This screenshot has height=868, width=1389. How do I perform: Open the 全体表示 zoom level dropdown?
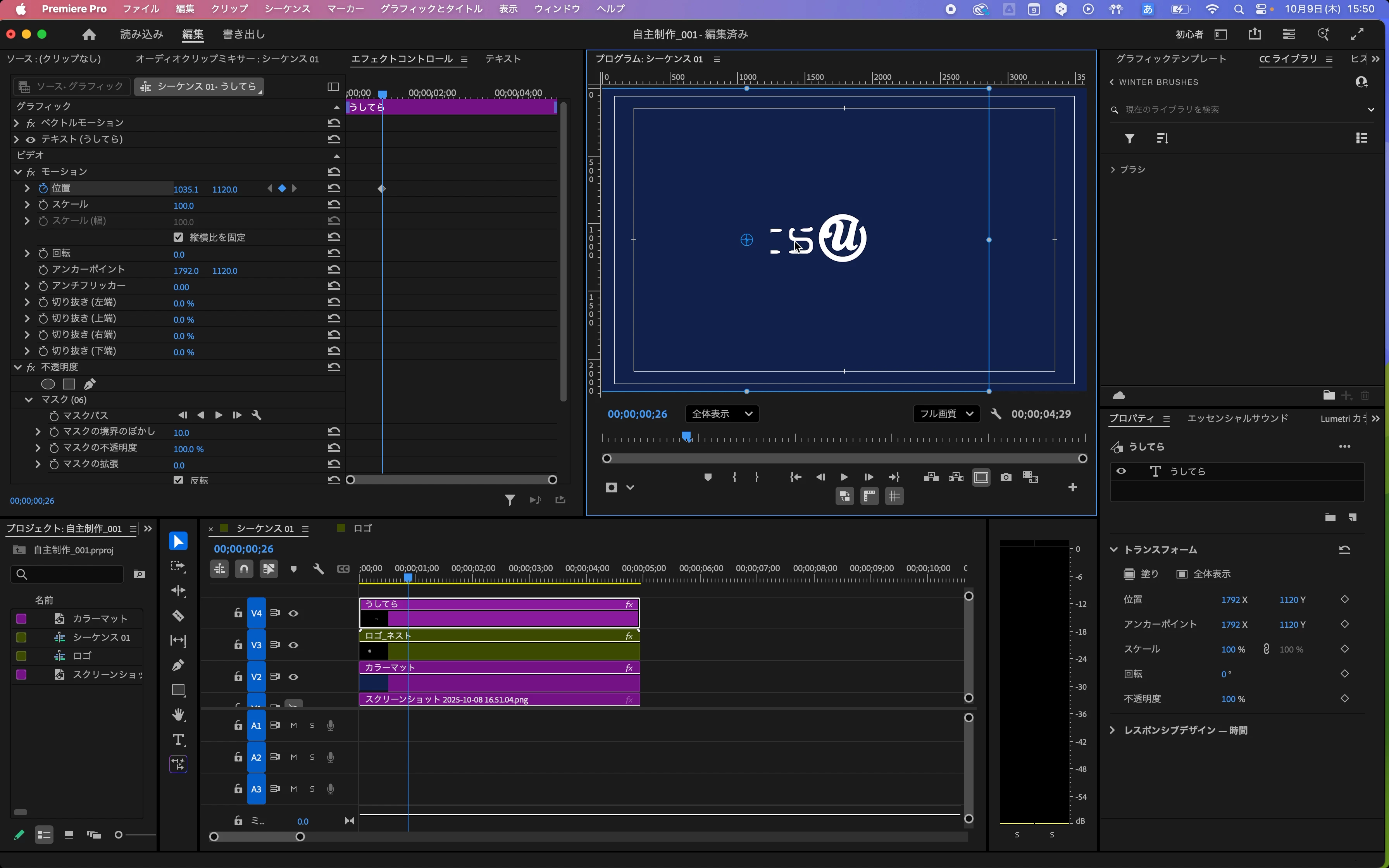(x=722, y=414)
